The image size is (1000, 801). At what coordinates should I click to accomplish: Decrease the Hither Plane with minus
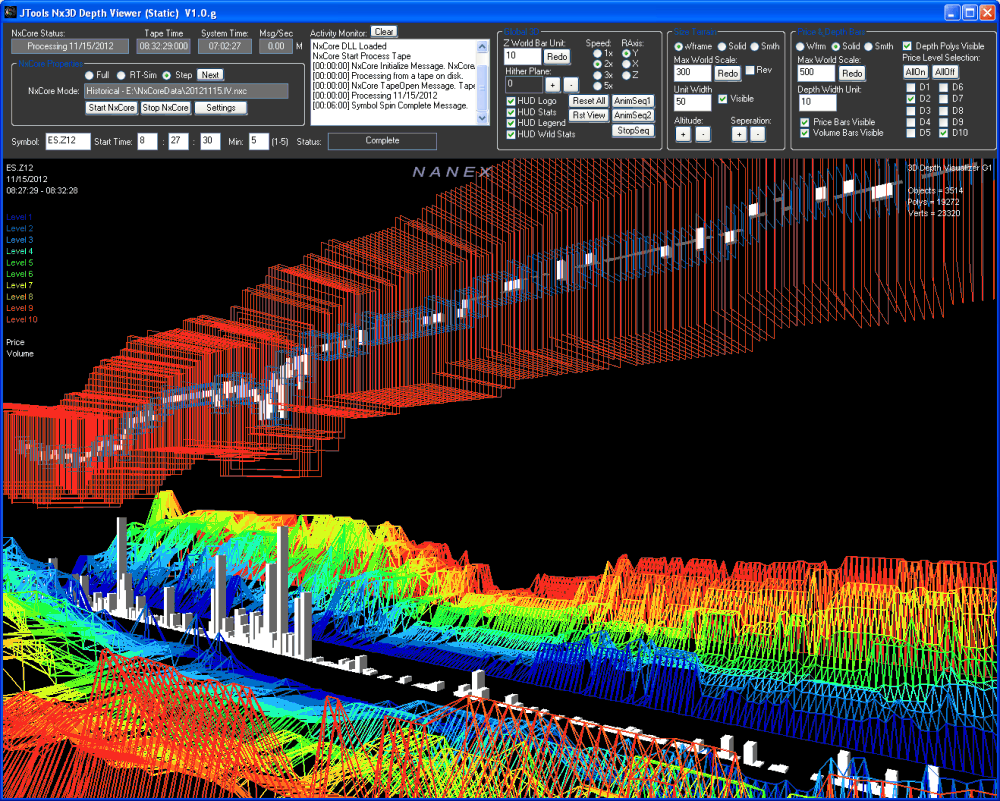point(571,84)
